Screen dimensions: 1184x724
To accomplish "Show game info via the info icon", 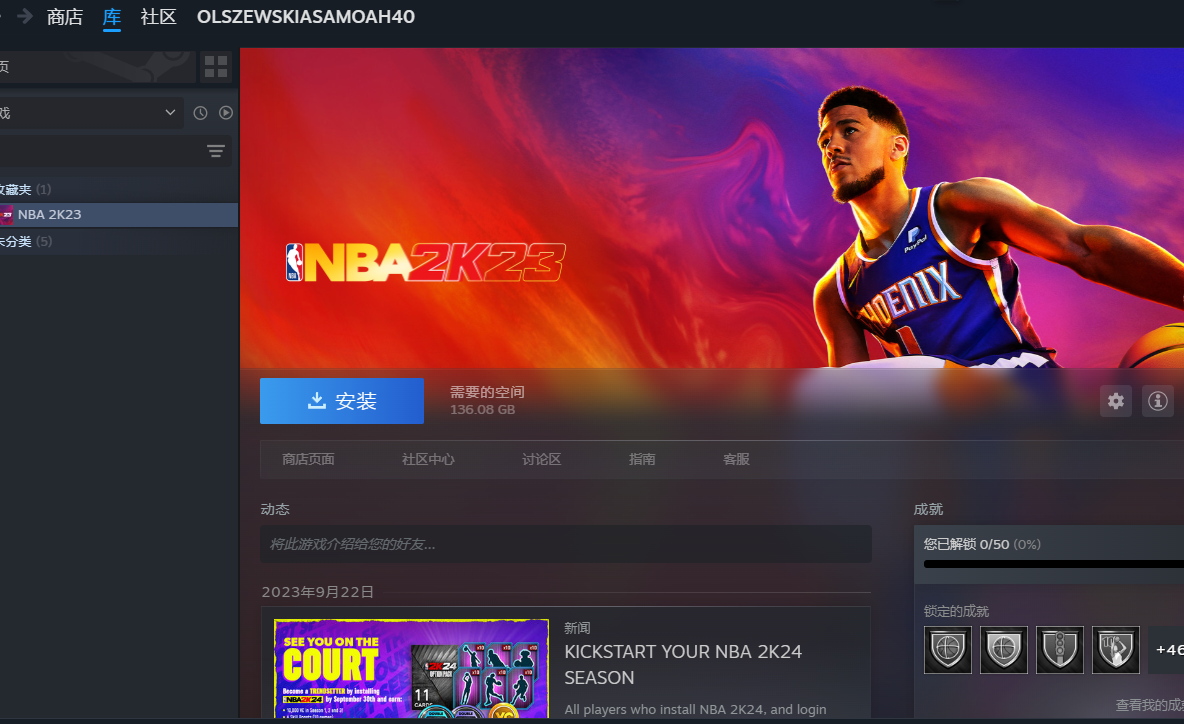I will pyautogui.click(x=1158, y=401).
